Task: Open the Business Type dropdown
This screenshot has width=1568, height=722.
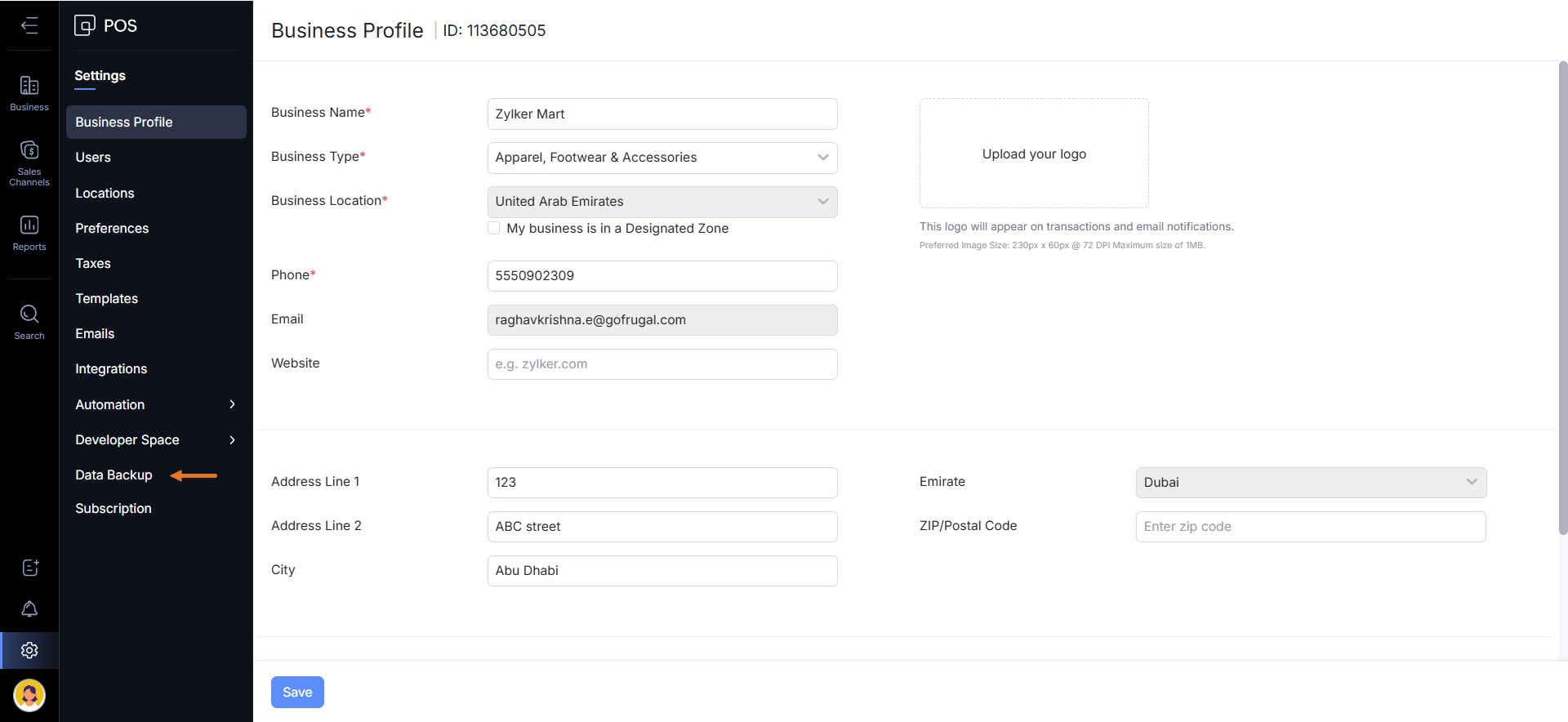Action: coord(661,158)
